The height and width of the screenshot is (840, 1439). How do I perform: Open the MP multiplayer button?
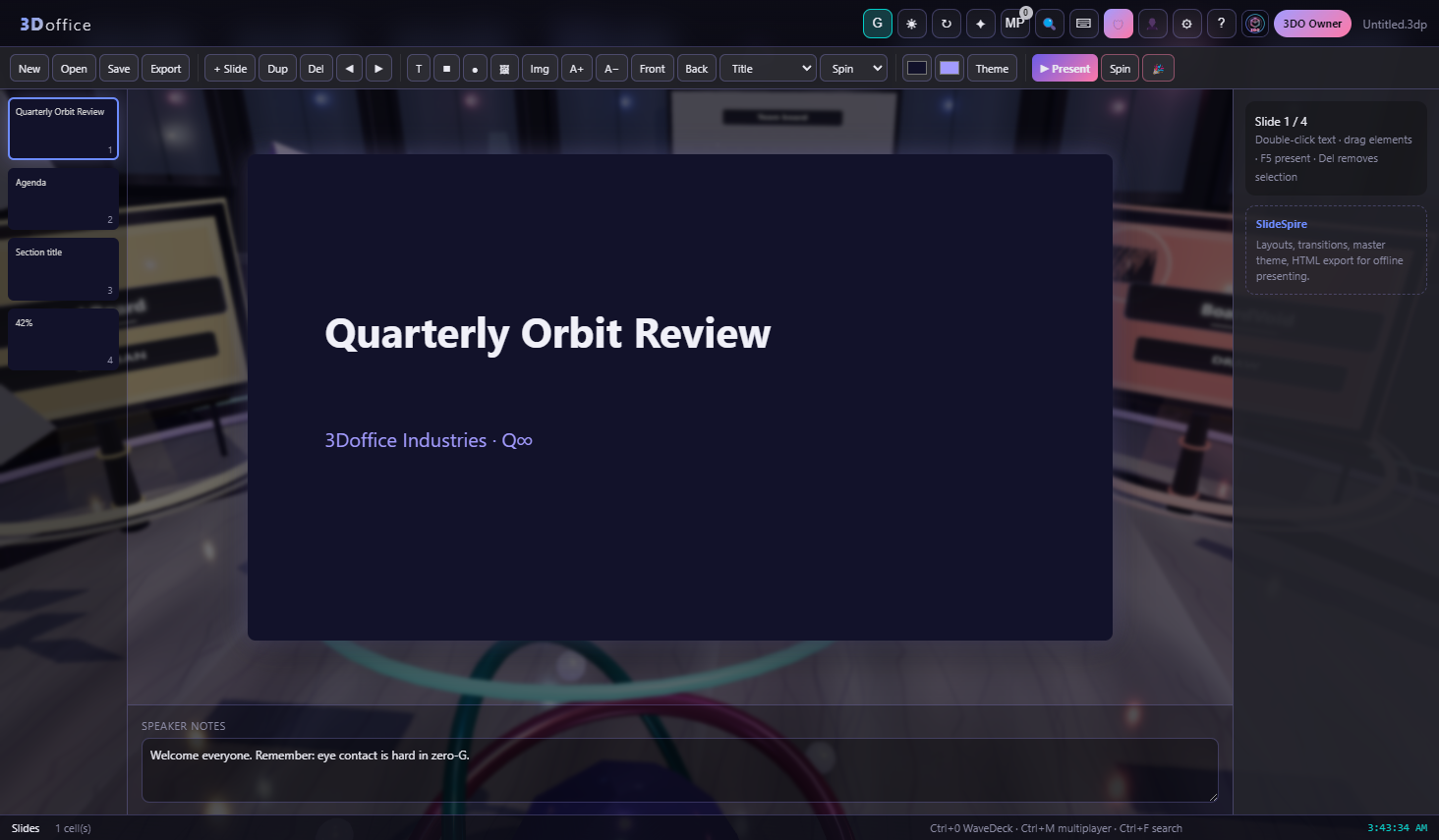click(1015, 24)
